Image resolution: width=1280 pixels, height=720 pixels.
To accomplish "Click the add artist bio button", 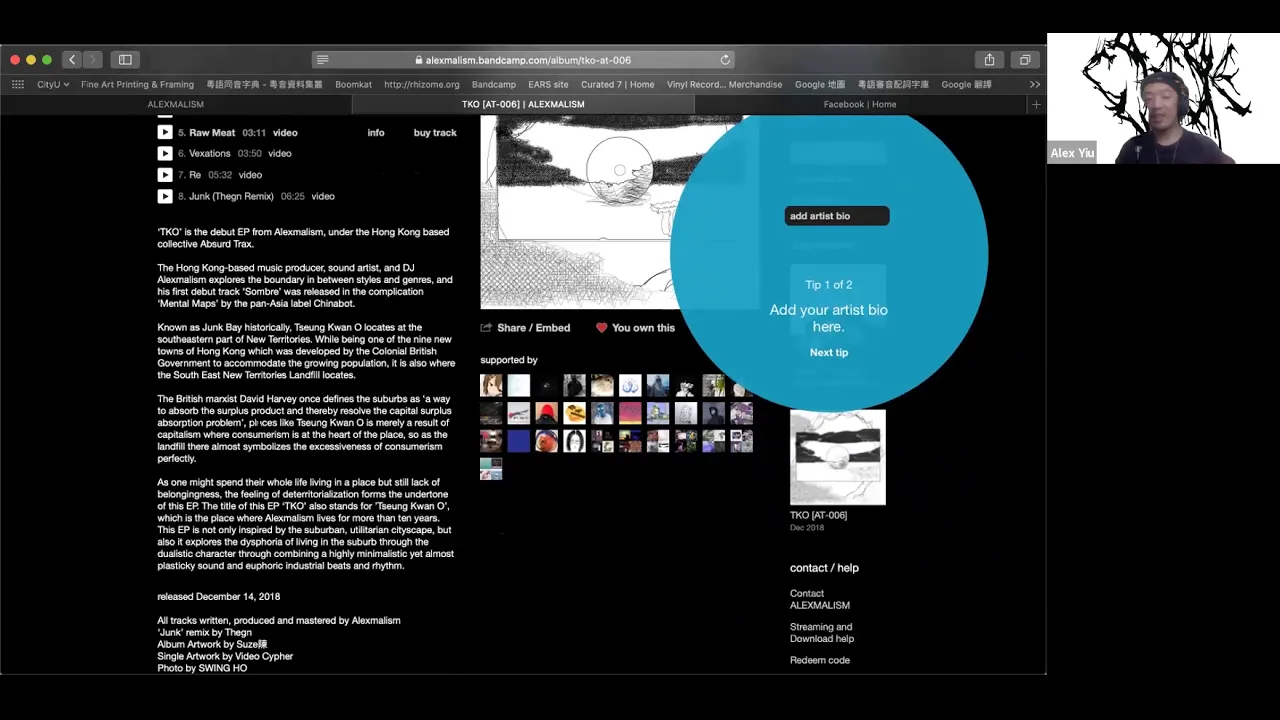I will pos(837,216).
